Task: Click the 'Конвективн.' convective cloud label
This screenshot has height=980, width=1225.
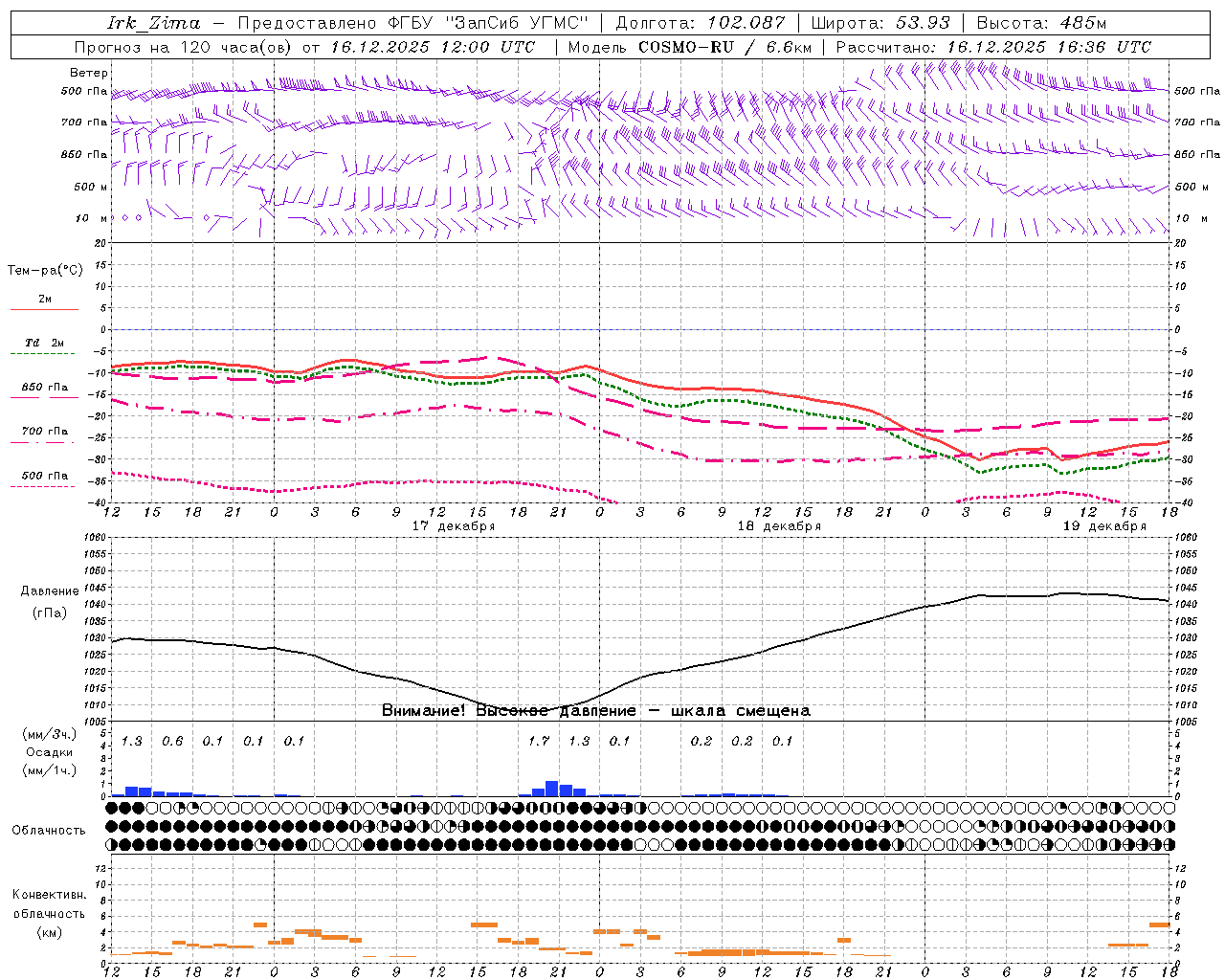Action: 49,895
